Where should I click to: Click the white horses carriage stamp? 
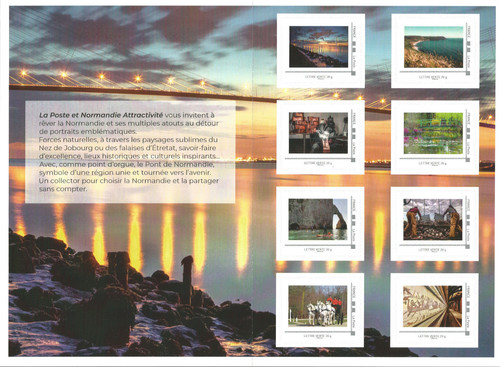coord(320,310)
